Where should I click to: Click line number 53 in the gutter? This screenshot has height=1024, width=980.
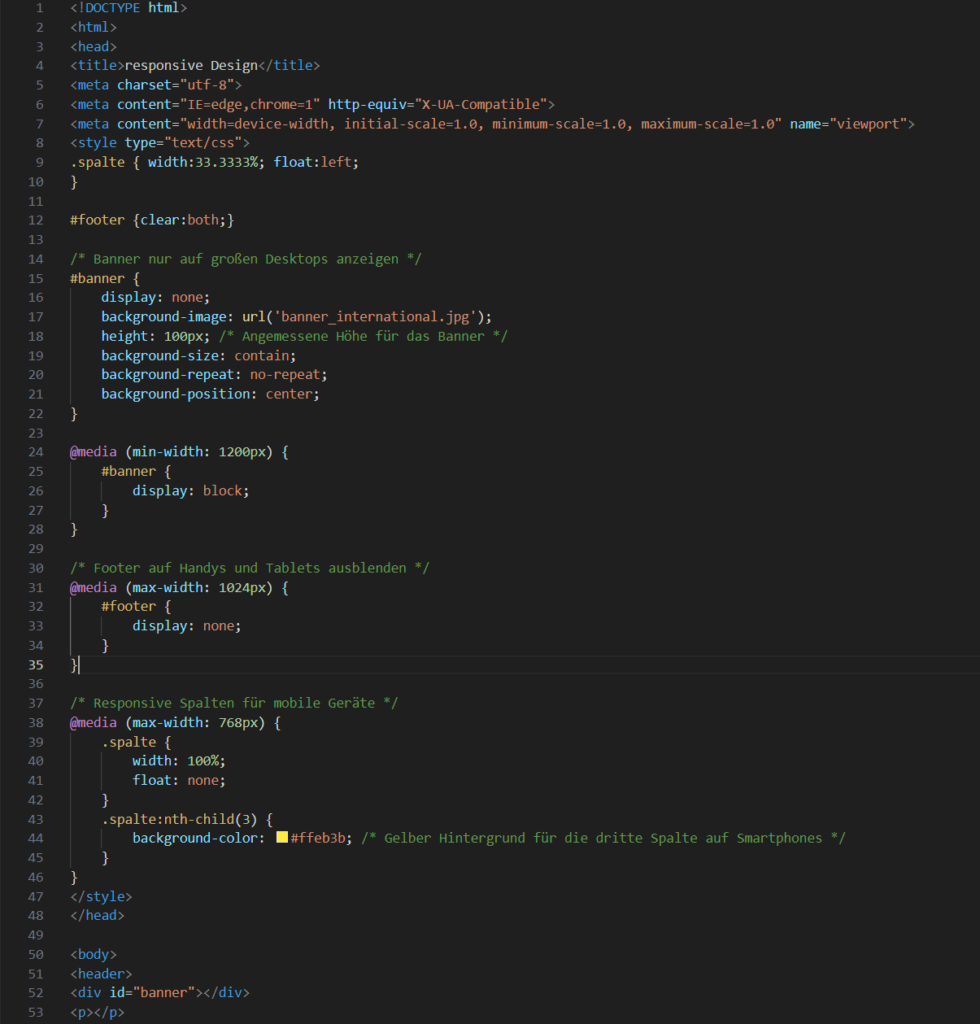[x=36, y=1012]
